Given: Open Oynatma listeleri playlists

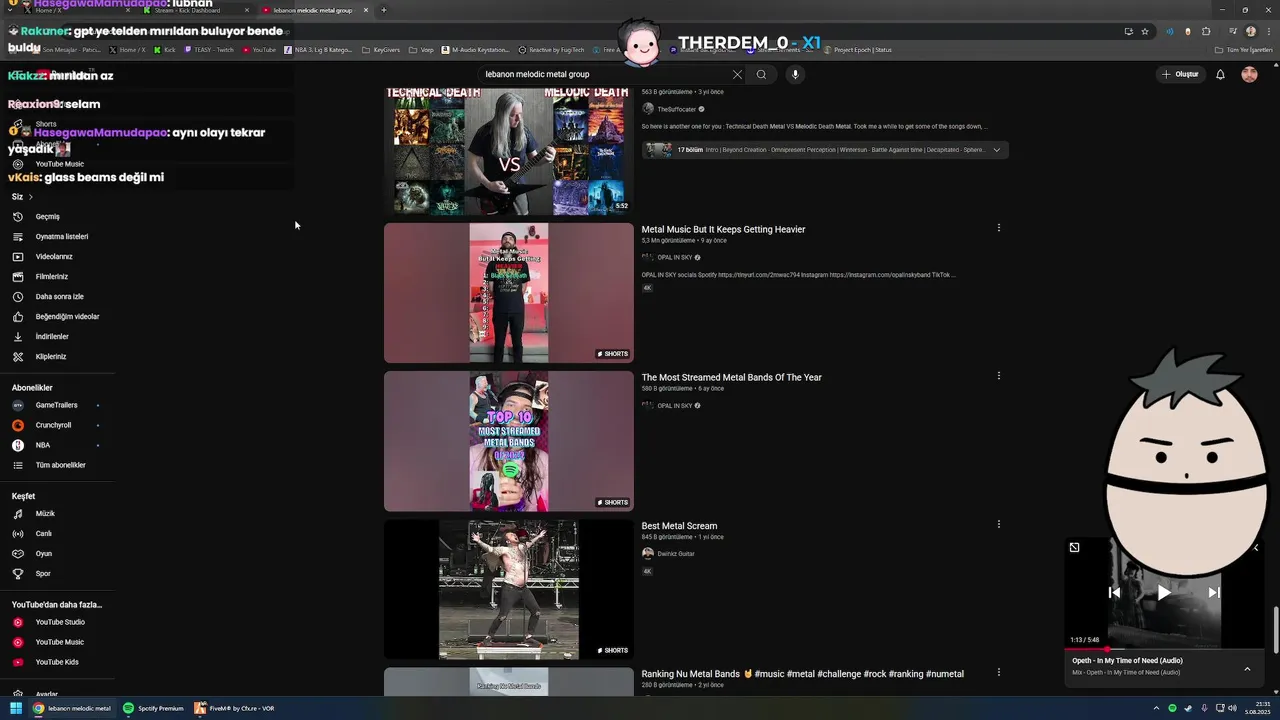Looking at the screenshot, I should (62, 237).
